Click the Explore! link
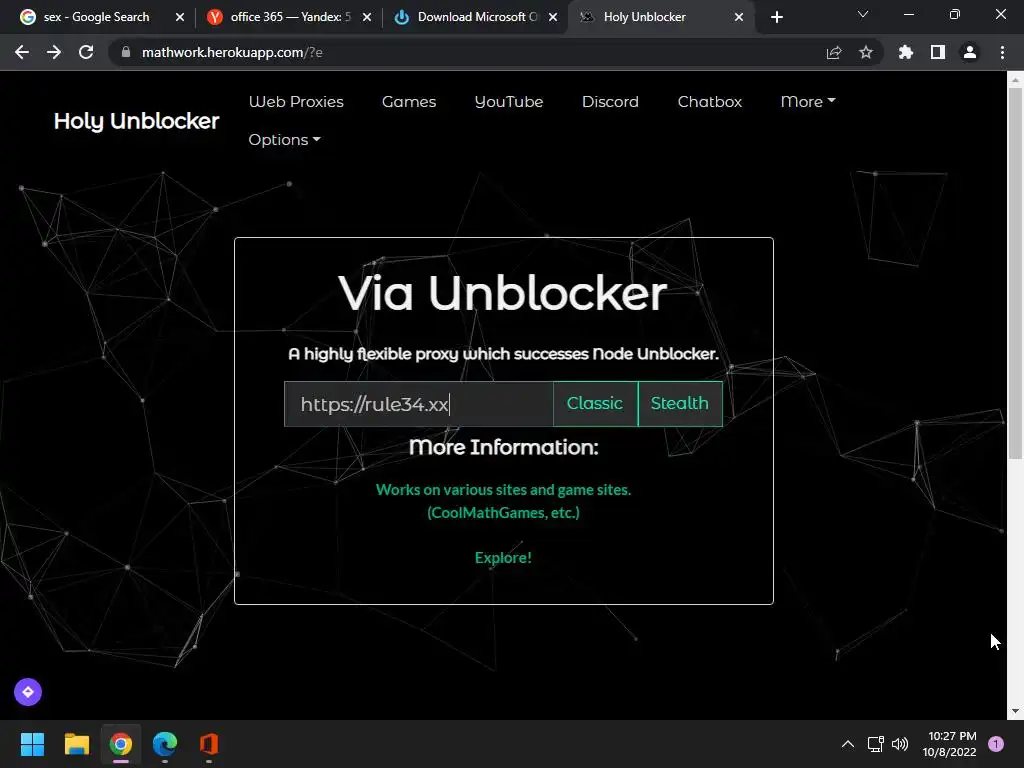This screenshot has height=768, width=1024. [x=503, y=558]
